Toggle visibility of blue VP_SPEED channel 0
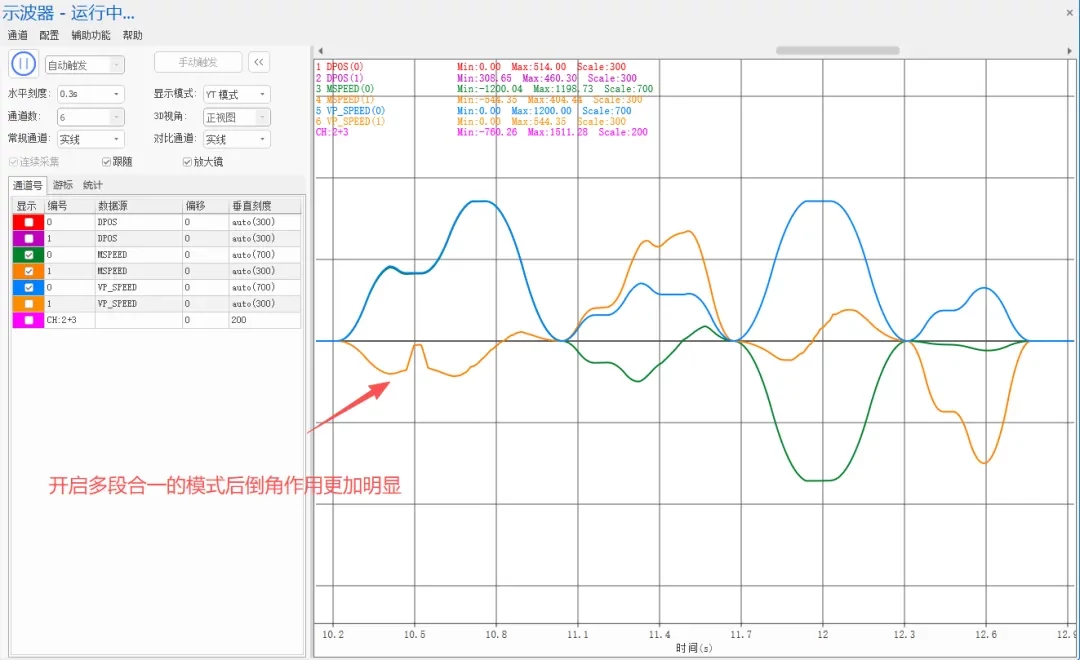The image size is (1080, 660). pyautogui.click(x=29, y=287)
